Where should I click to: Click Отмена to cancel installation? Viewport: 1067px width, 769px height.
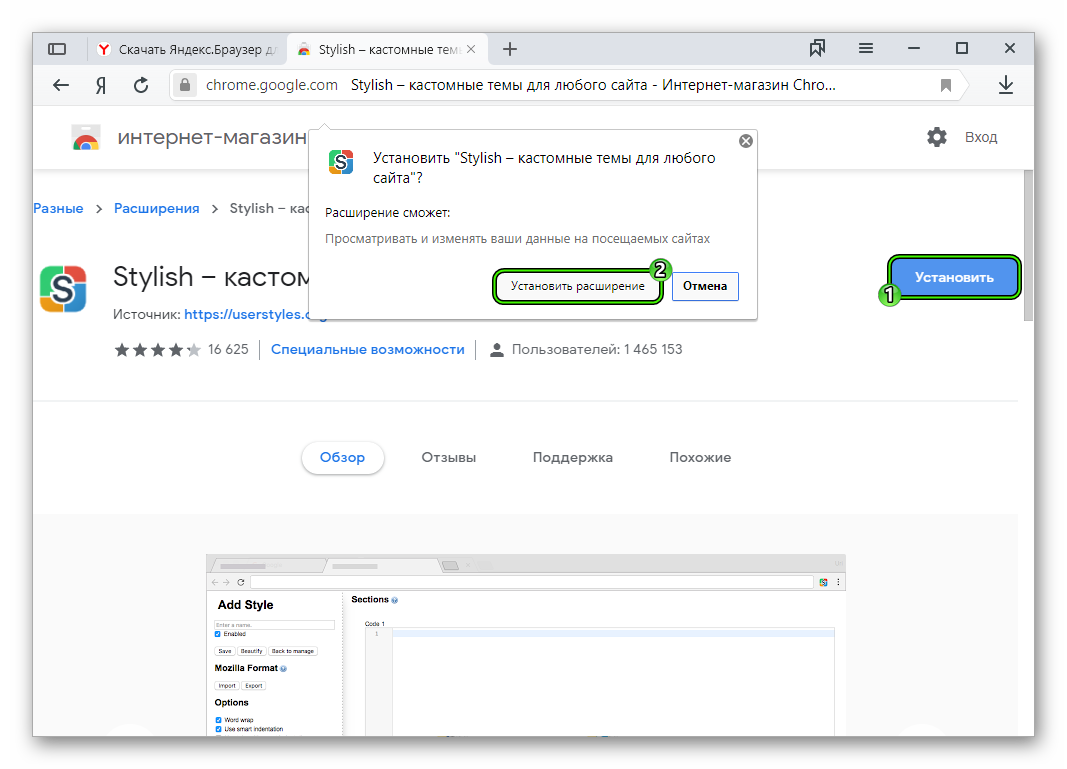click(705, 286)
